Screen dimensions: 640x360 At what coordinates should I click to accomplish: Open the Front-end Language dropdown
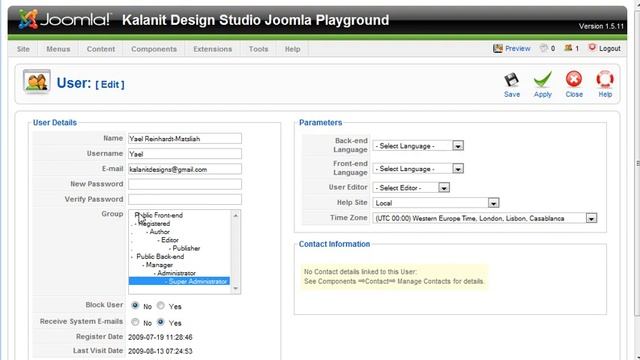[418, 169]
